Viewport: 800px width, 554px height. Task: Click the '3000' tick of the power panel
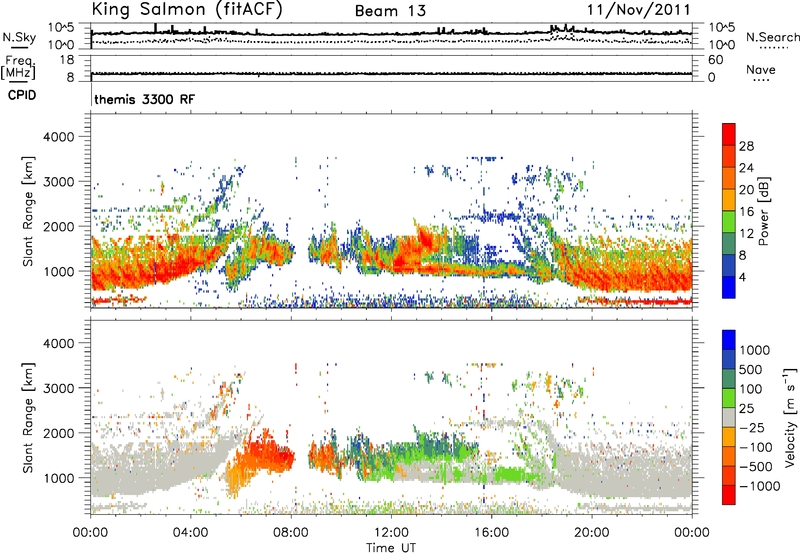point(59,182)
